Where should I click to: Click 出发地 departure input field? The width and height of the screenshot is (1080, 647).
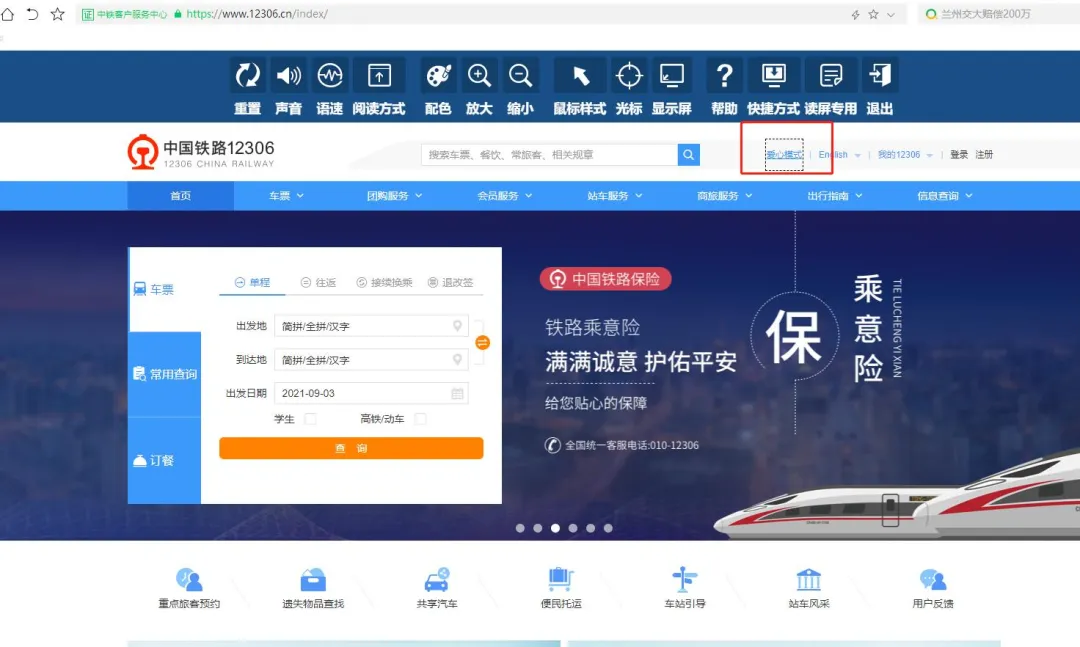[x=371, y=326]
